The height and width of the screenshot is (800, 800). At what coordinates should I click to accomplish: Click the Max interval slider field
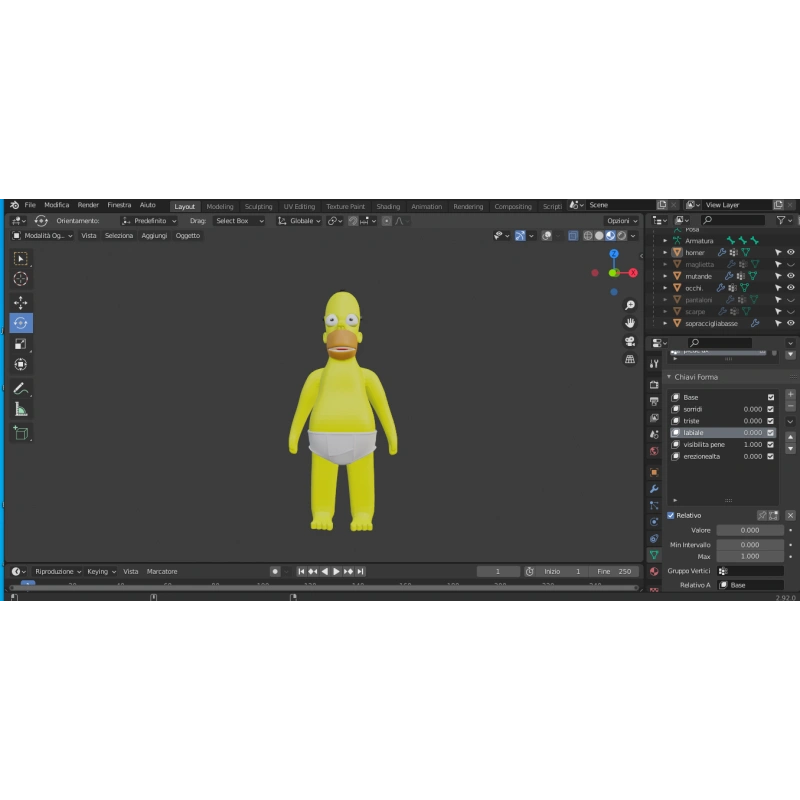pyautogui.click(x=749, y=556)
